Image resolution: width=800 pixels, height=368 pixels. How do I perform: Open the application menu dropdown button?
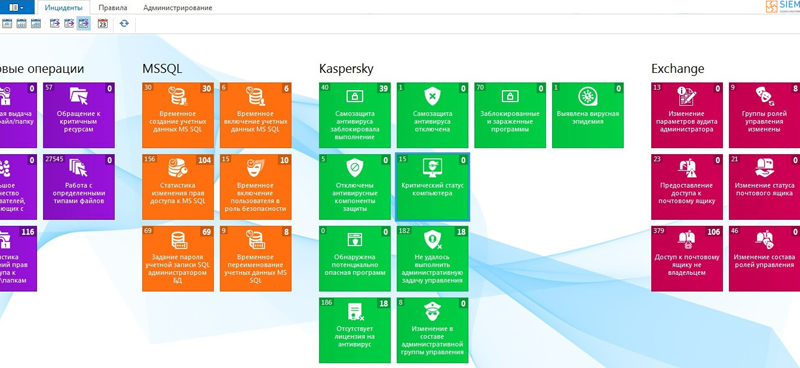coord(16,7)
